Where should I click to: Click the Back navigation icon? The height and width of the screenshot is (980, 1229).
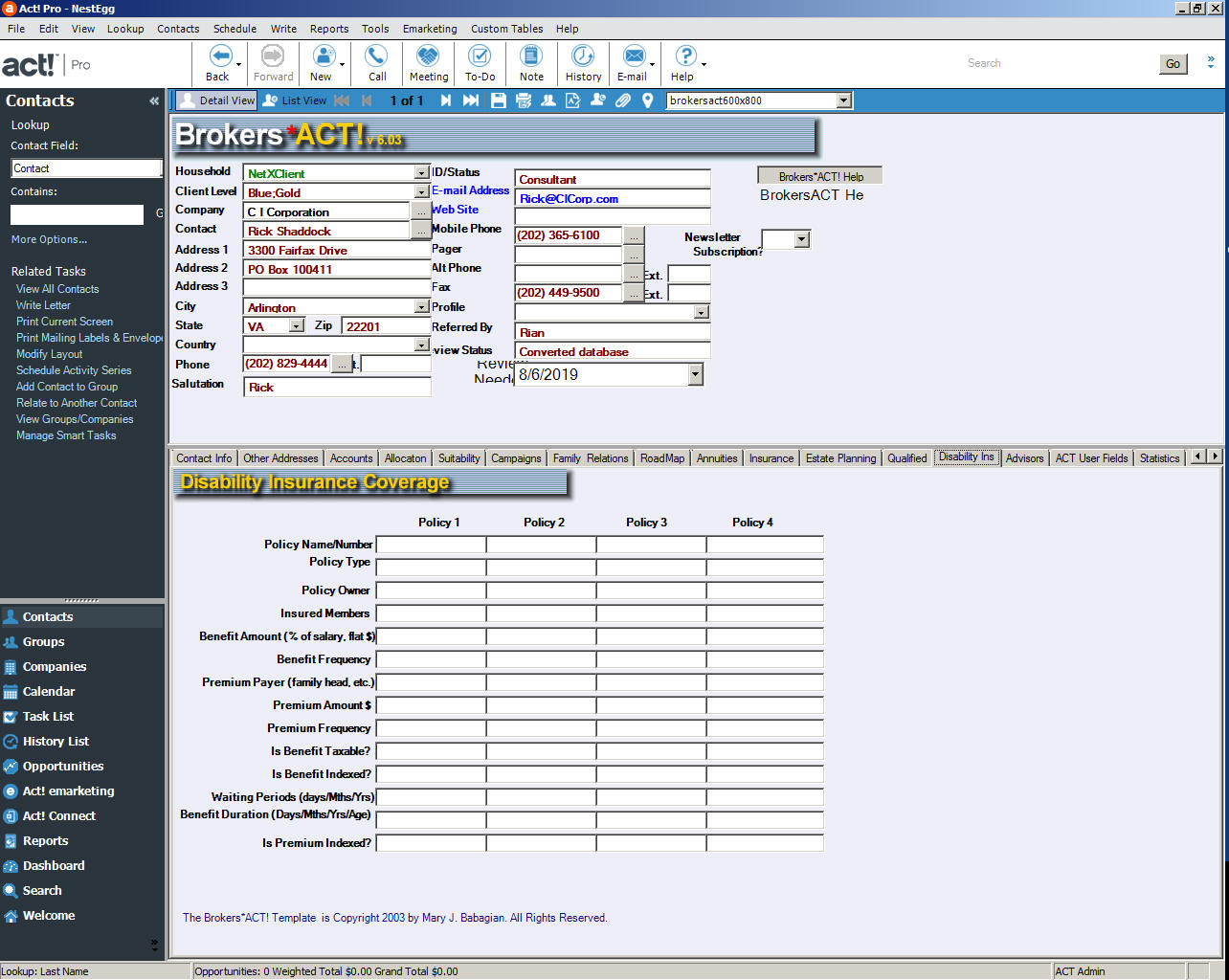[219, 56]
